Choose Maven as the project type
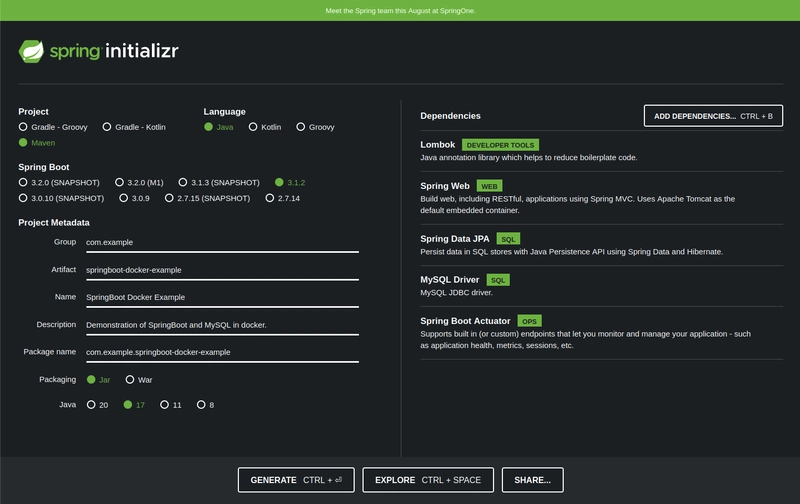Image resolution: width=800 pixels, height=504 pixels. click(37, 143)
